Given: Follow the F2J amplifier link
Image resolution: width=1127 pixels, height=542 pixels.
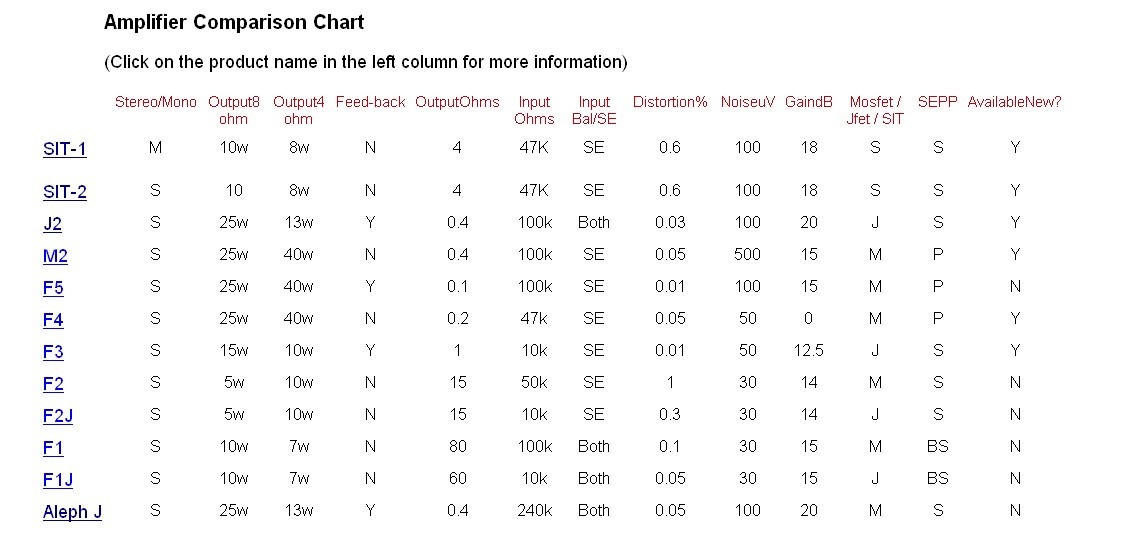Looking at the screenshot, I should (x=58, y=416).
